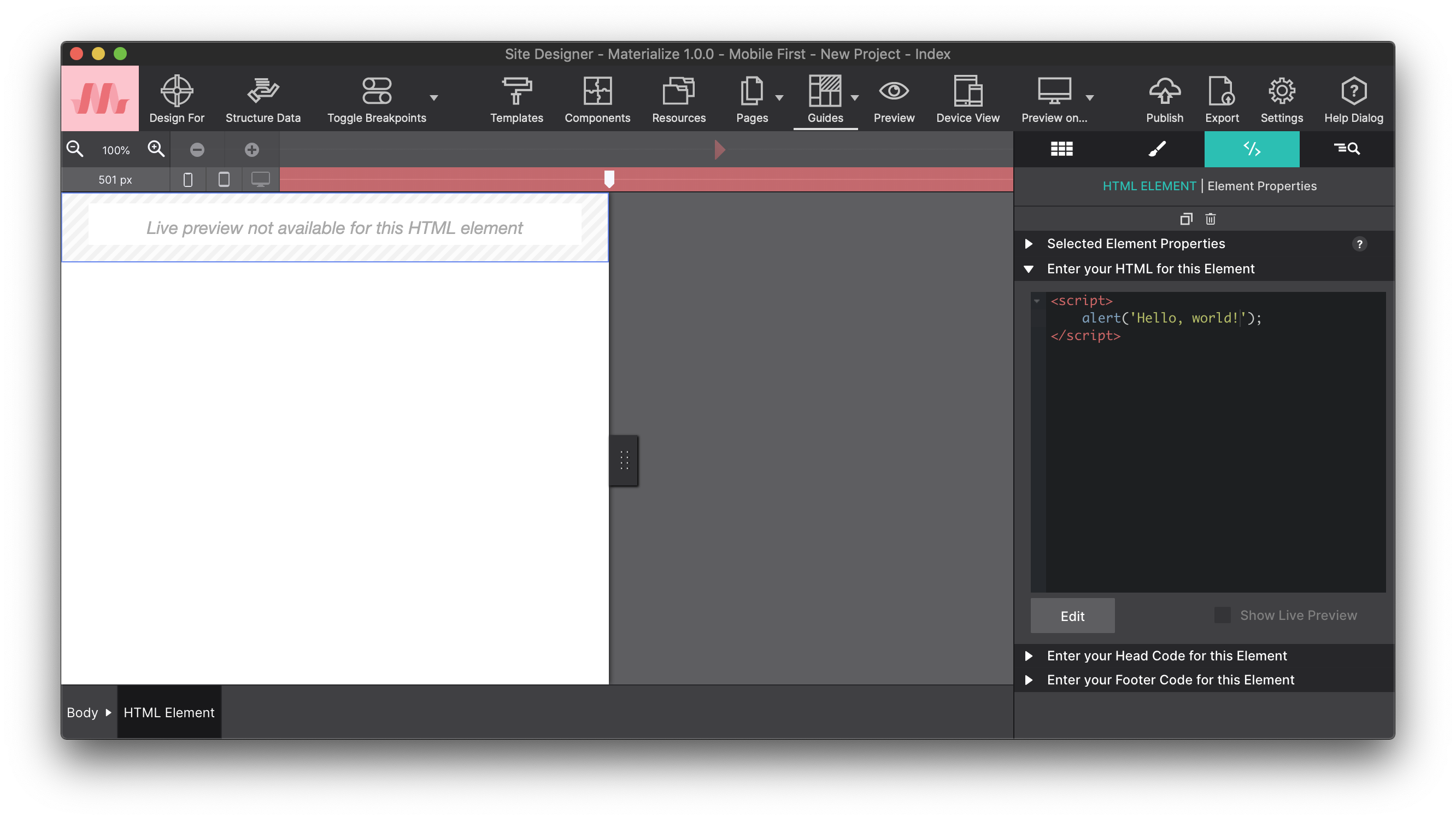Open the Components library
The width and height of the screenshot is (1456, 820).
point(597,99)
